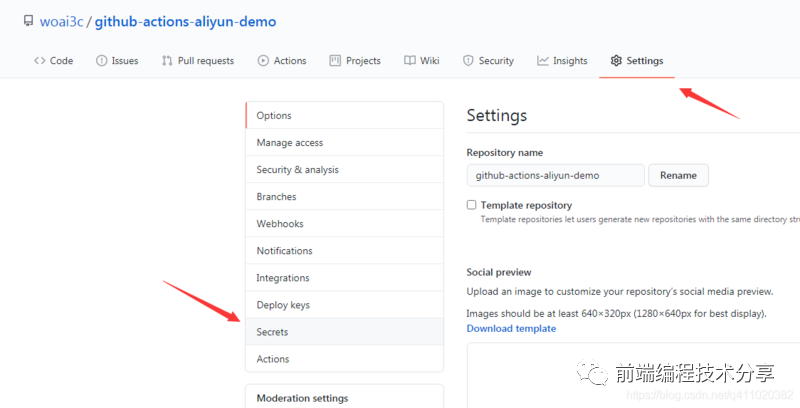The width and height of the screenshot is (800, 408).
Task: Open Notifications settings
Action: pos(344,250)
